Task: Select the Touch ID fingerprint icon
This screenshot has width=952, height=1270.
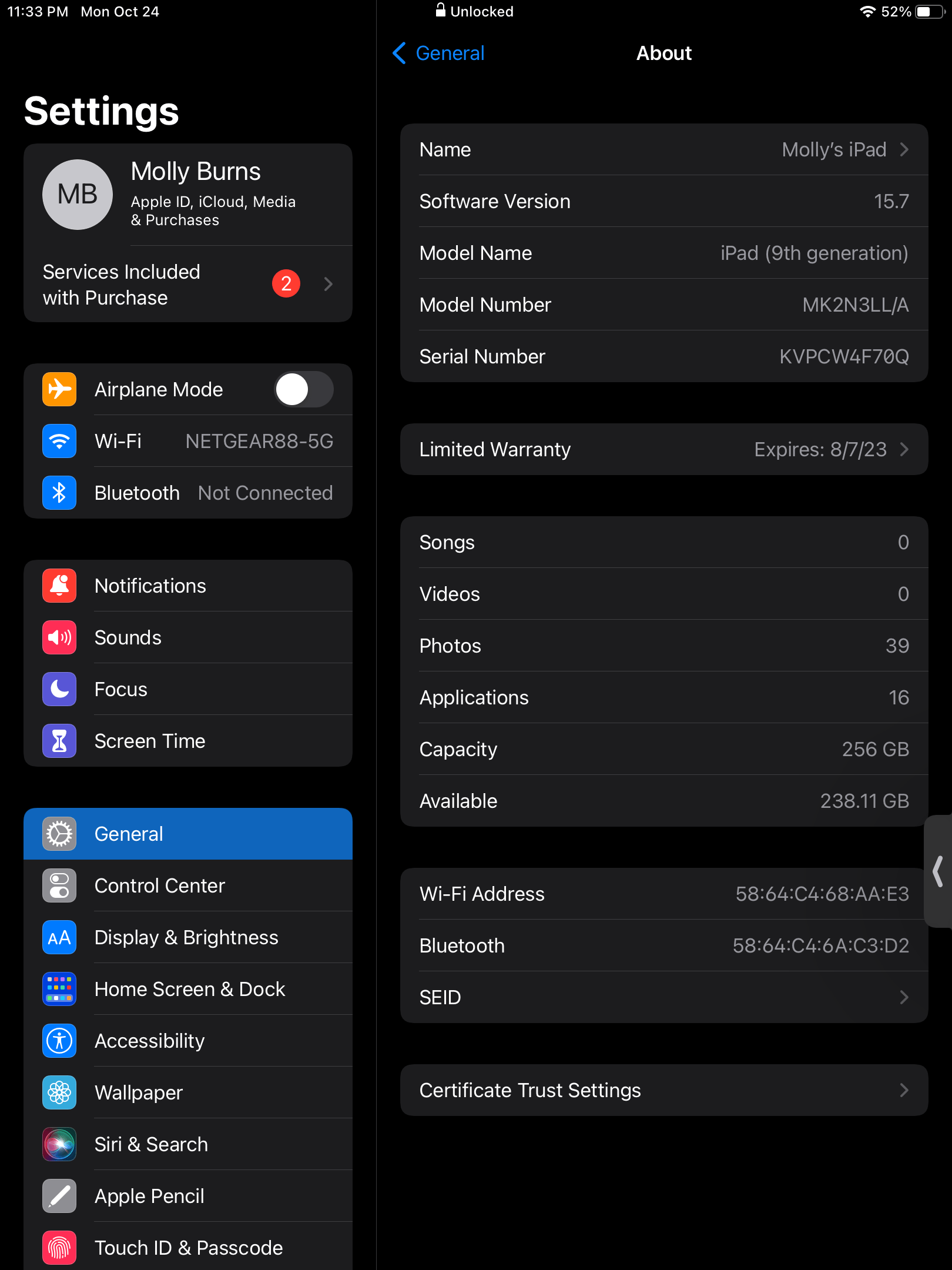Action: (59, 1248)
